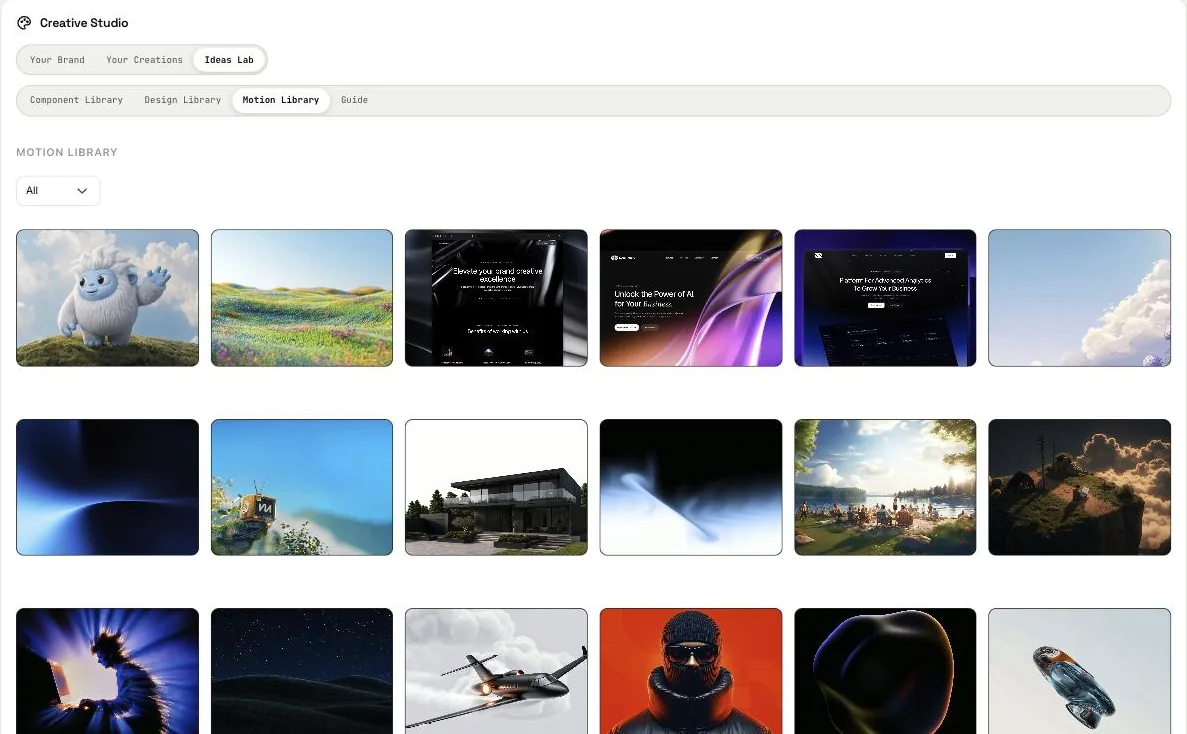This screenshot has width=1187, height=734.
Task: Select the colorful flower meadow hills thumbnail
Action: click(302, 298)
